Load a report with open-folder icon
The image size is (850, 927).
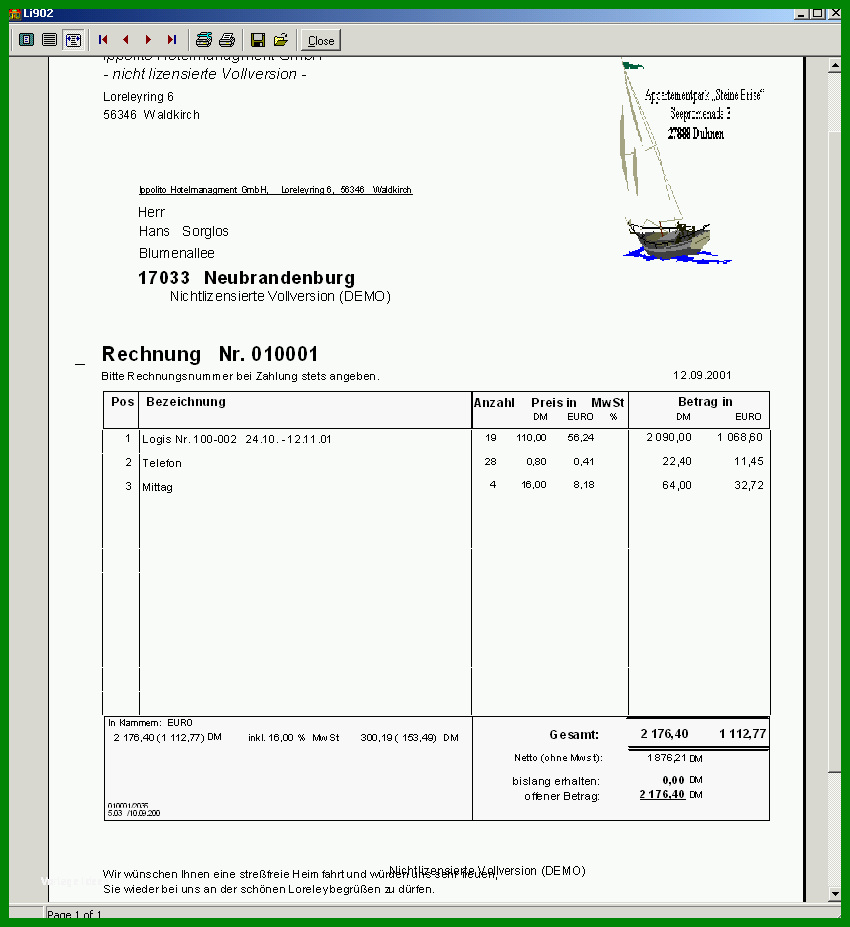281,40
